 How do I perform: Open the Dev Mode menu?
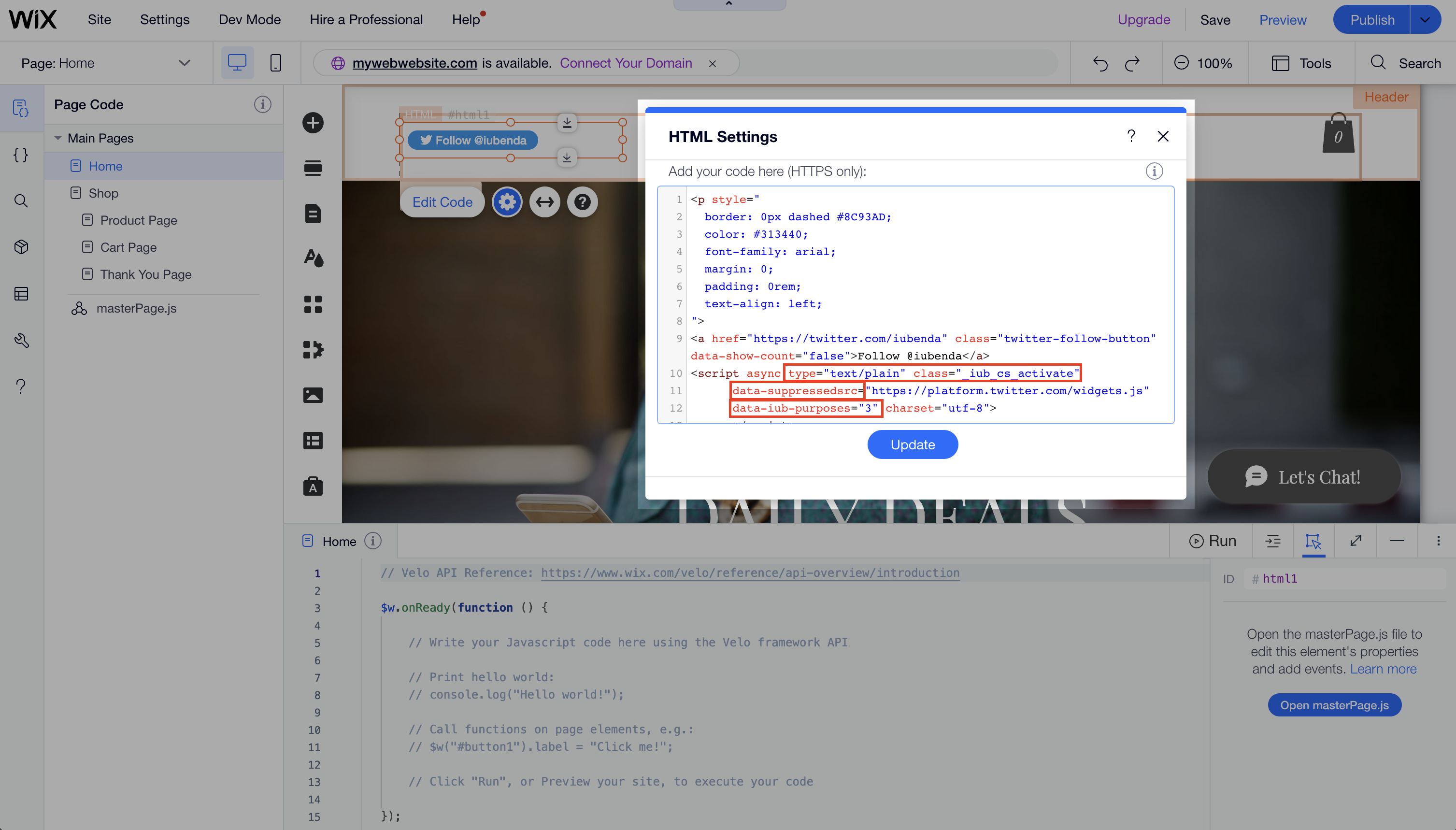(x=249, y=19)
